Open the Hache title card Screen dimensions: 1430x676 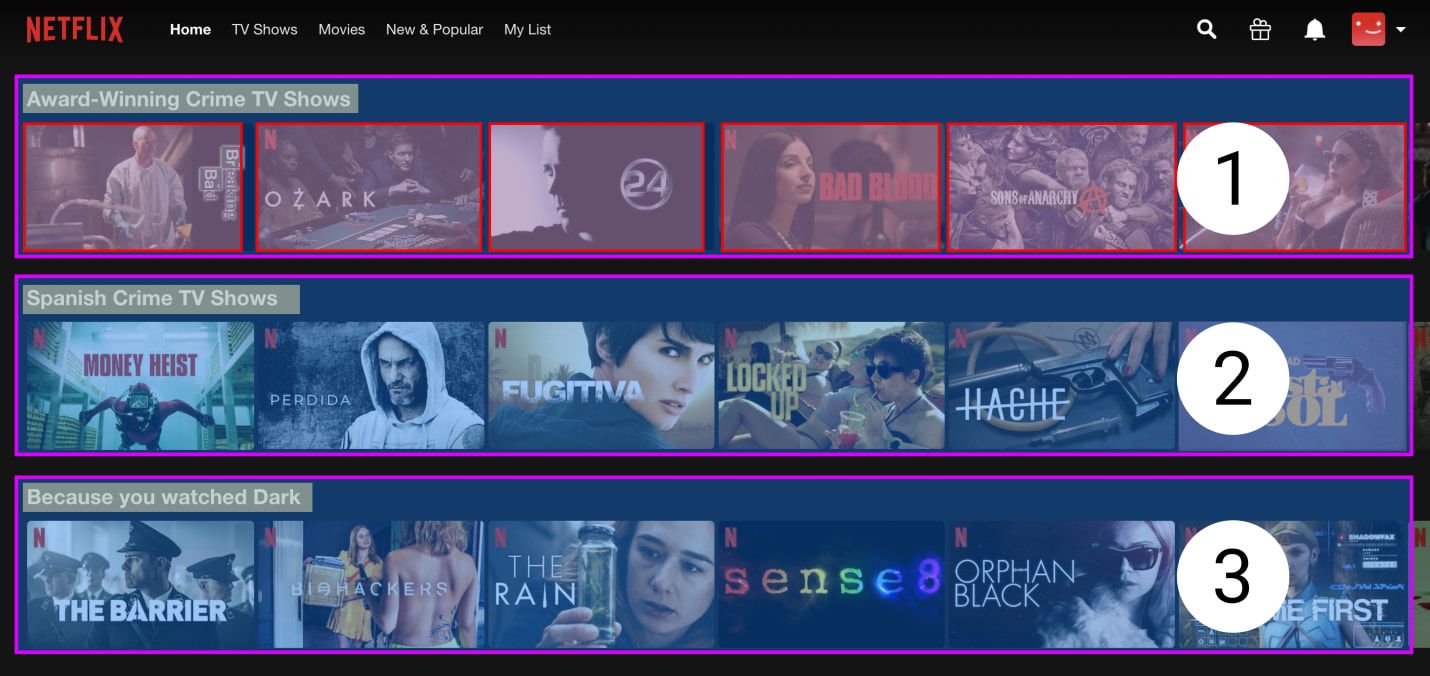tap(1061, 385)
